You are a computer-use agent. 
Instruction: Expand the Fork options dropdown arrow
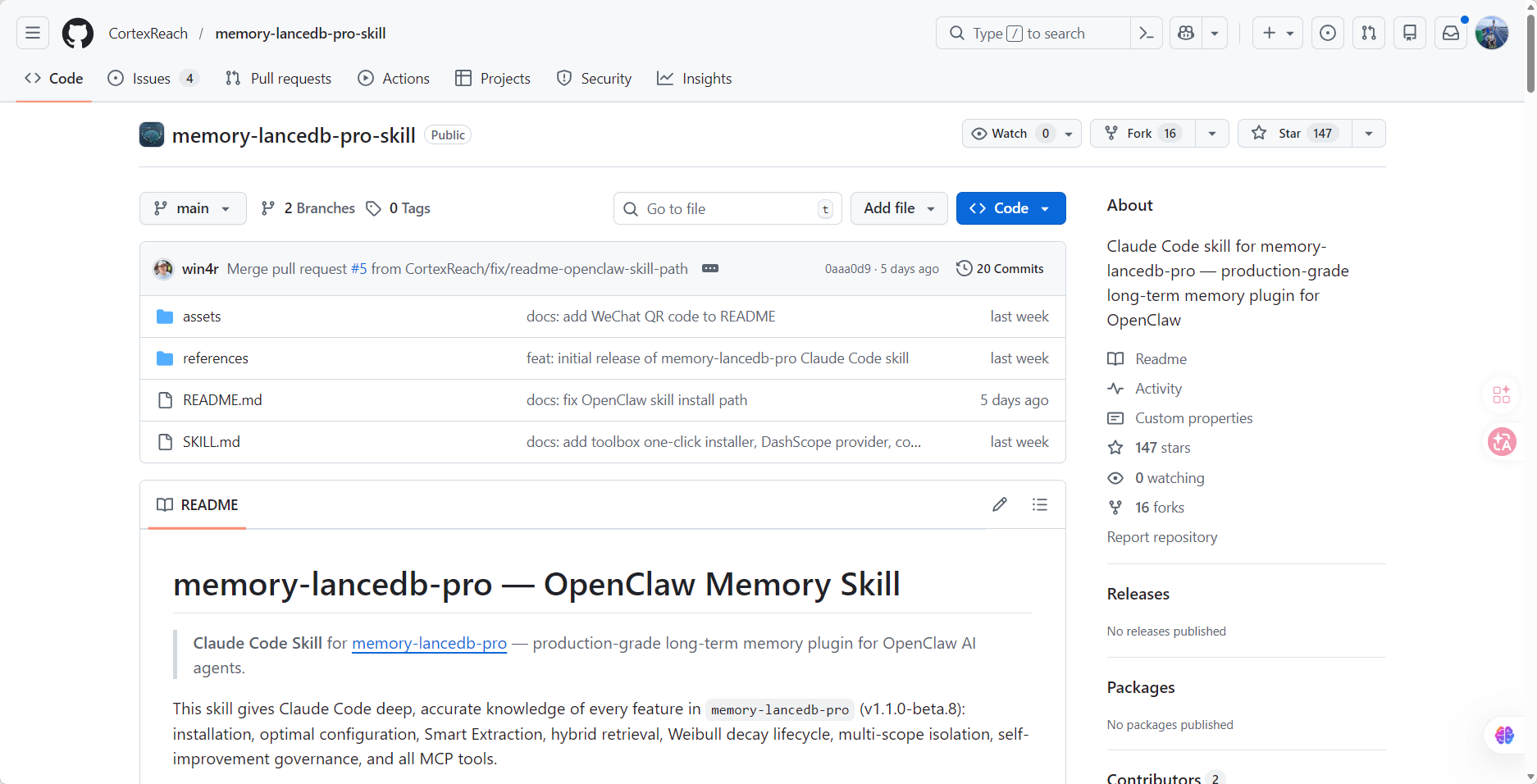coord(1212,134)
